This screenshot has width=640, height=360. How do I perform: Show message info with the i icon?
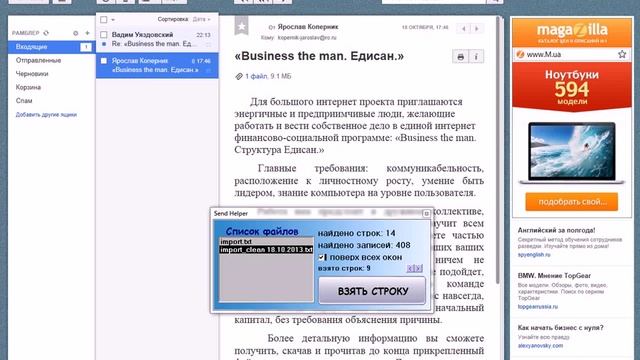476,57
